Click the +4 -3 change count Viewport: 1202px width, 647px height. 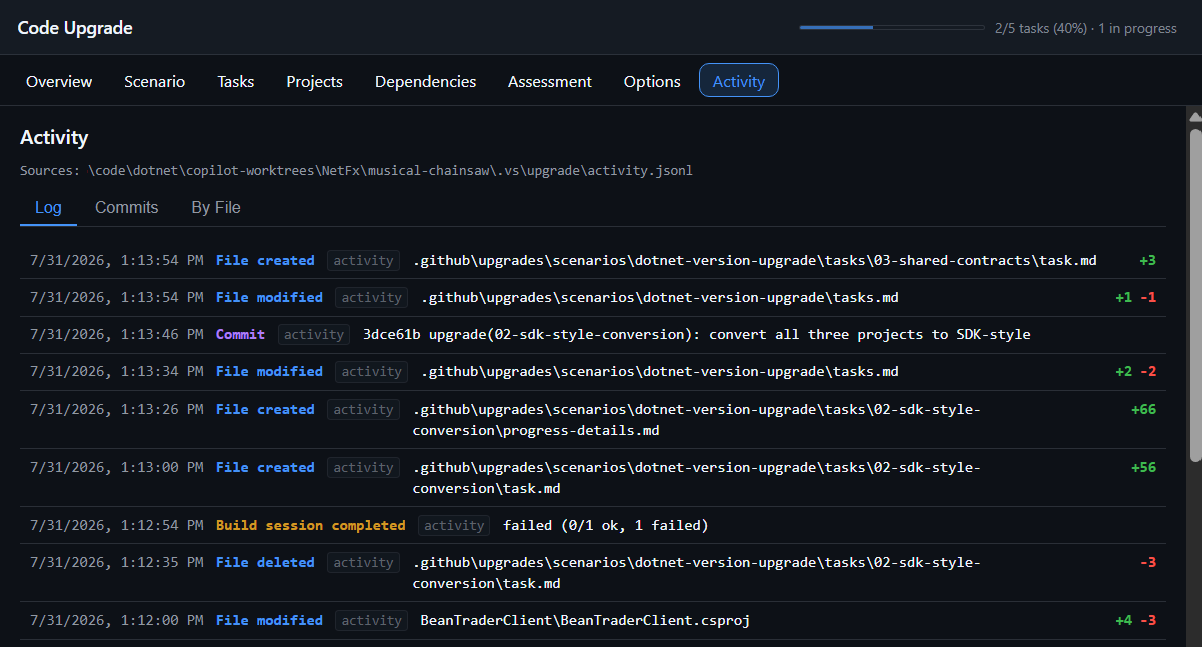(x=1136, y=620)
